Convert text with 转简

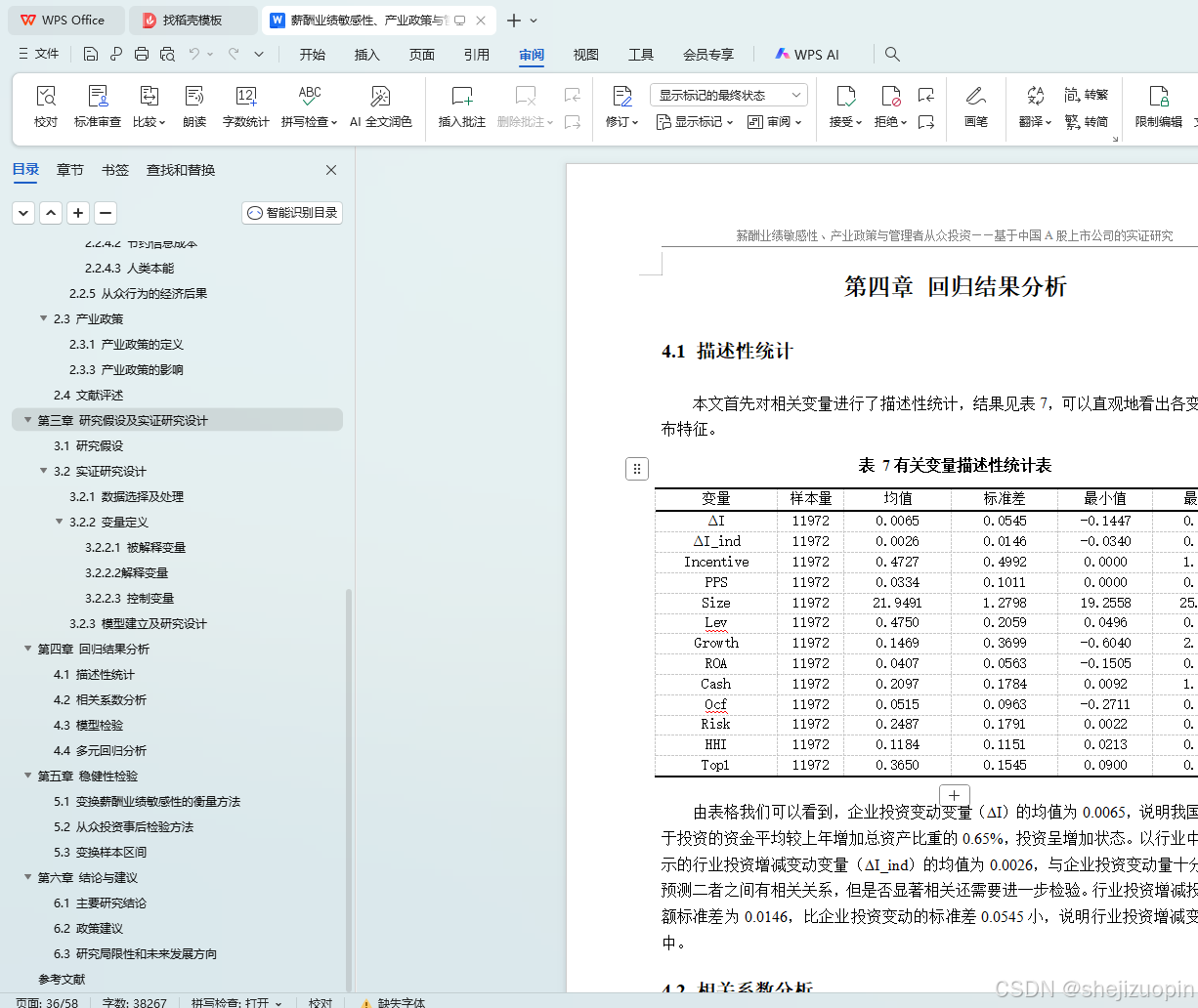pyautogui.click(x=1086, y=122)
